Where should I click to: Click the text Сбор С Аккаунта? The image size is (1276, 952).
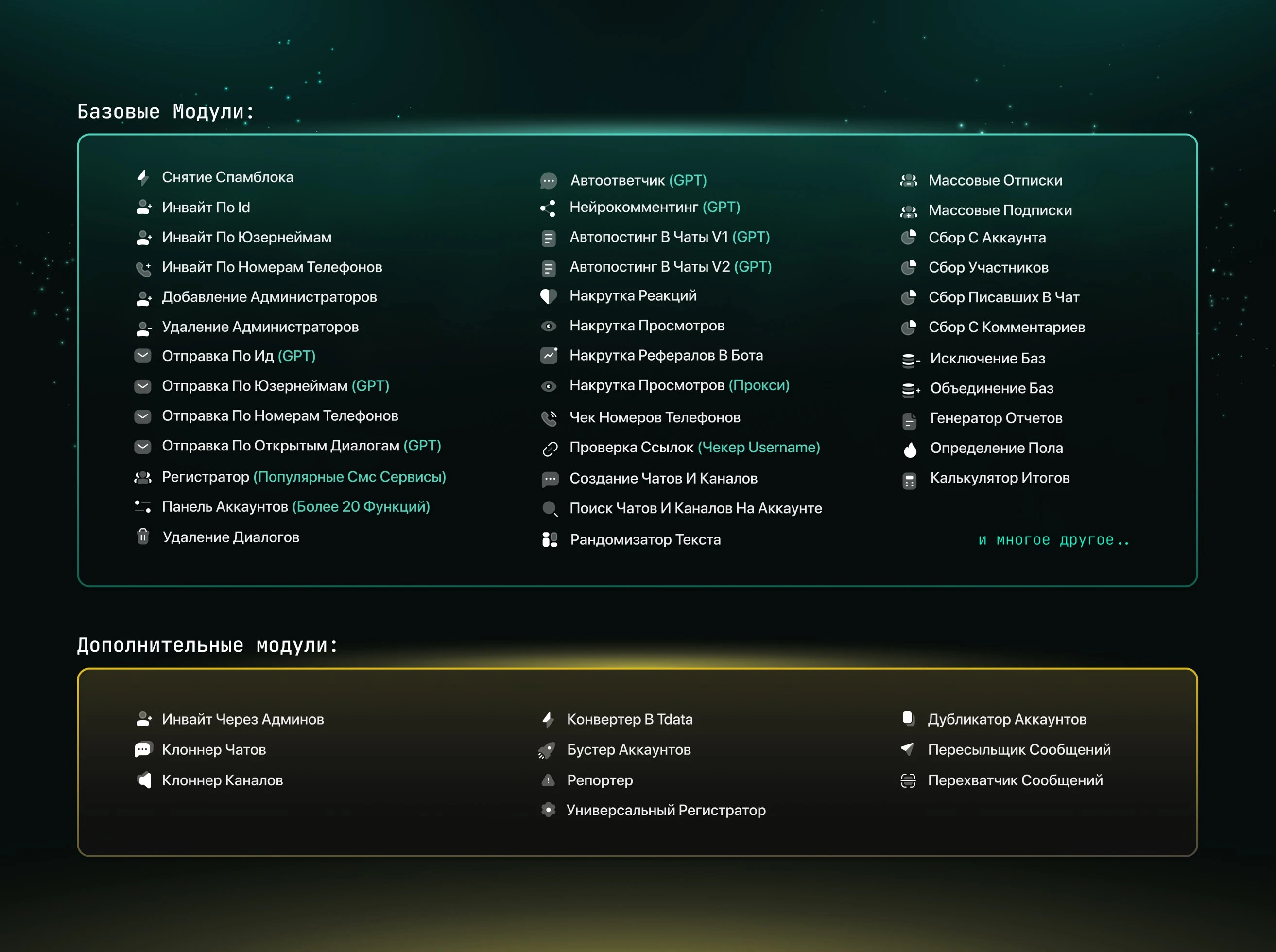coord(987,238)
